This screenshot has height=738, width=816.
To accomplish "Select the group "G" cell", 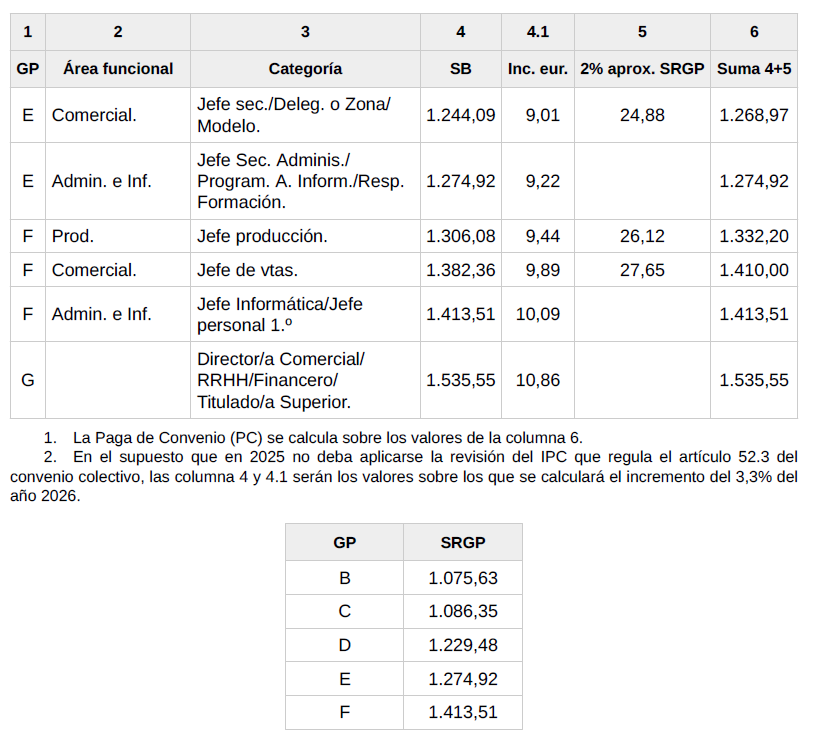I will (28, 380).
